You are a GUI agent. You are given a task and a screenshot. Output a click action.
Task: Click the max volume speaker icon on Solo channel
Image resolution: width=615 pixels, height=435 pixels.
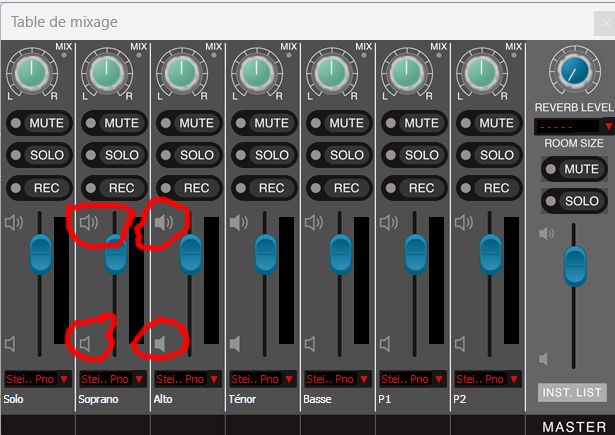pyautogui.click(x=14, y=222)
